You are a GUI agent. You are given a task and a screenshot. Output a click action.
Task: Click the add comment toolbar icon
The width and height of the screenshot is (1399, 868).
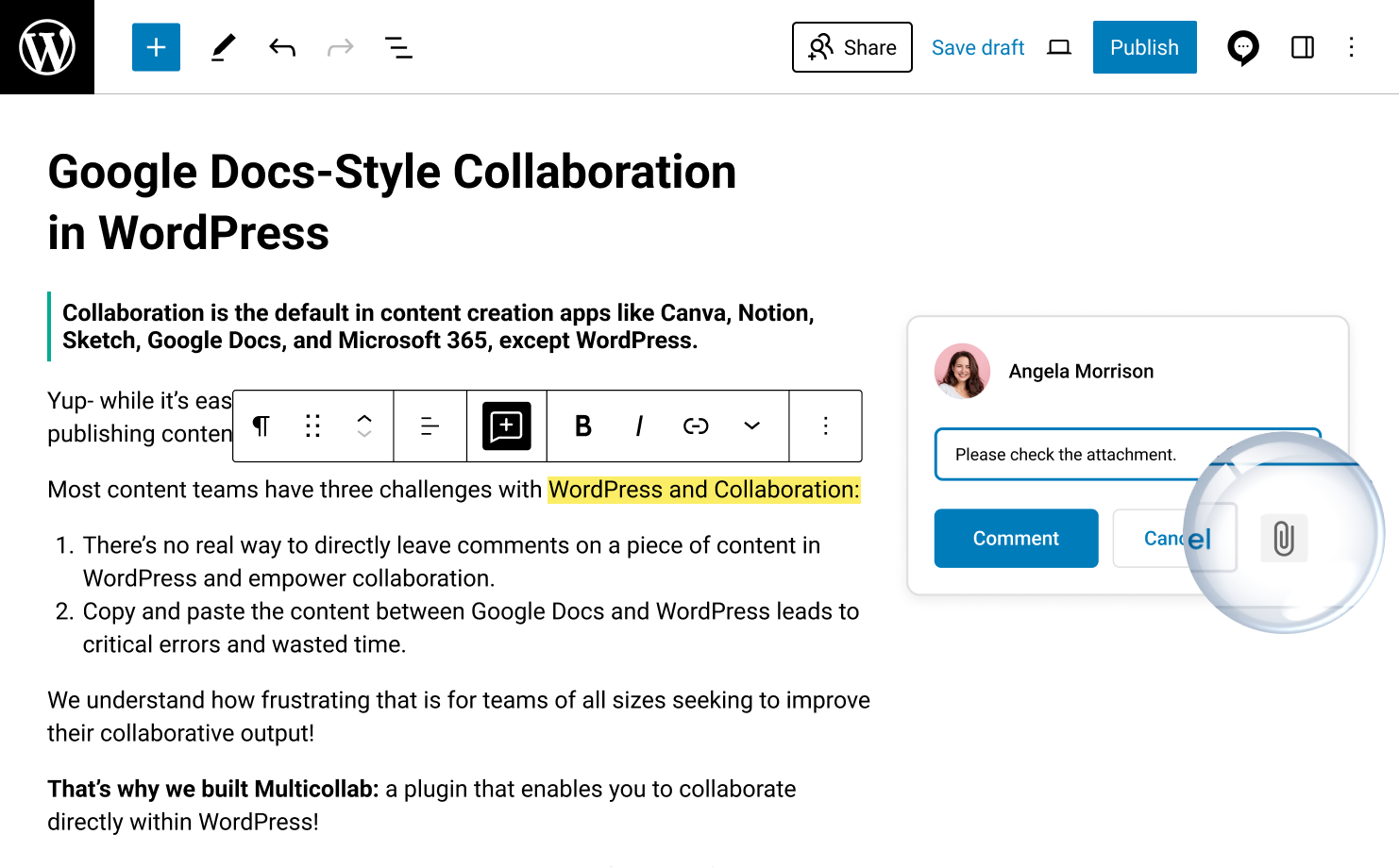tap(507, 426)
